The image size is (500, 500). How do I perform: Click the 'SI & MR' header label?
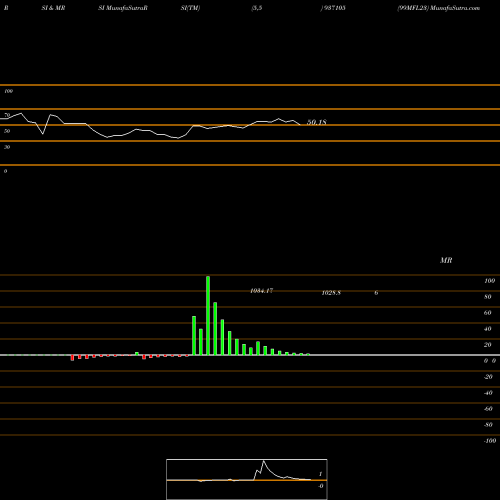tap(53, 8)
